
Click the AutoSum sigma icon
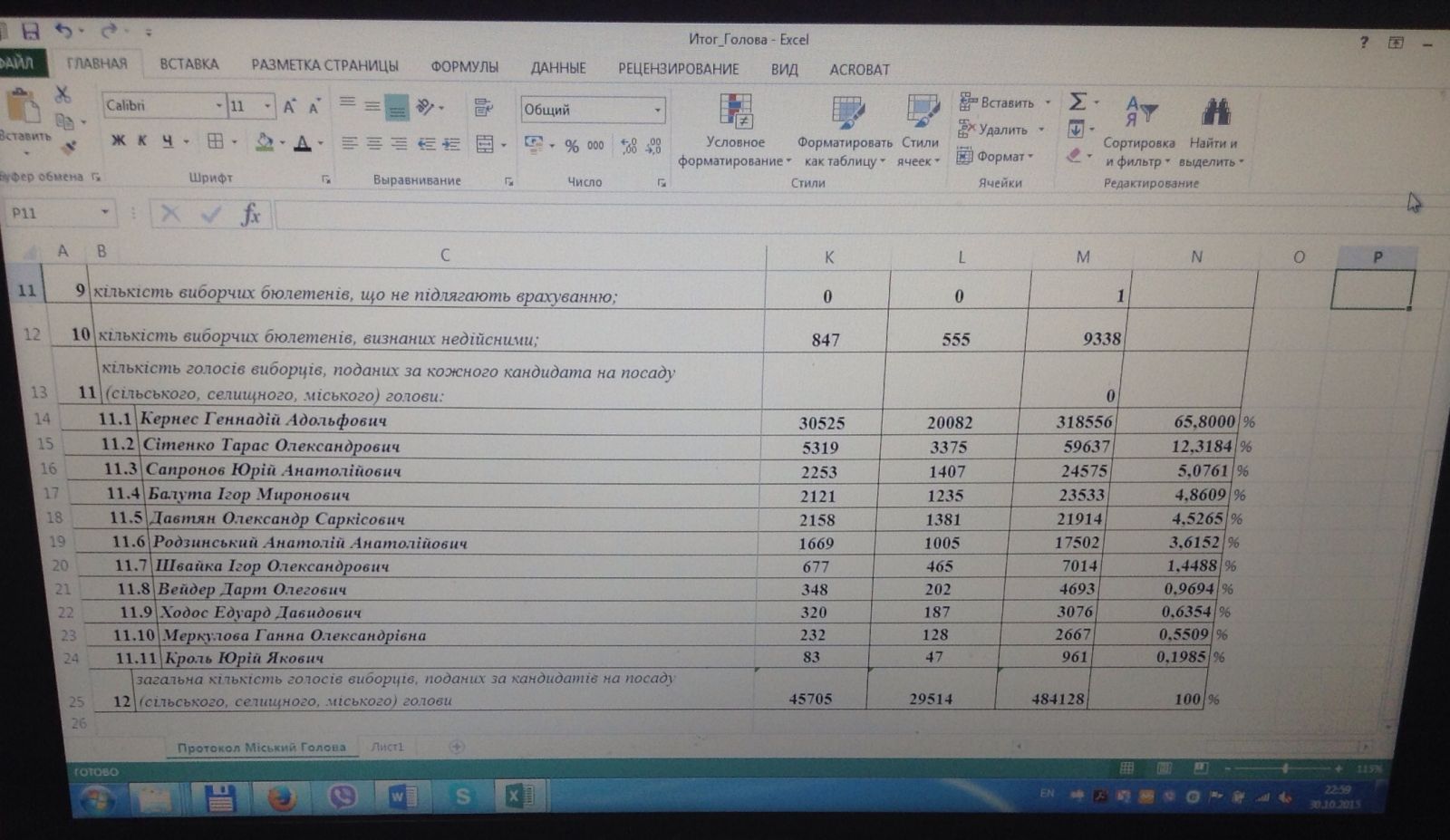tap(1078, 101)
